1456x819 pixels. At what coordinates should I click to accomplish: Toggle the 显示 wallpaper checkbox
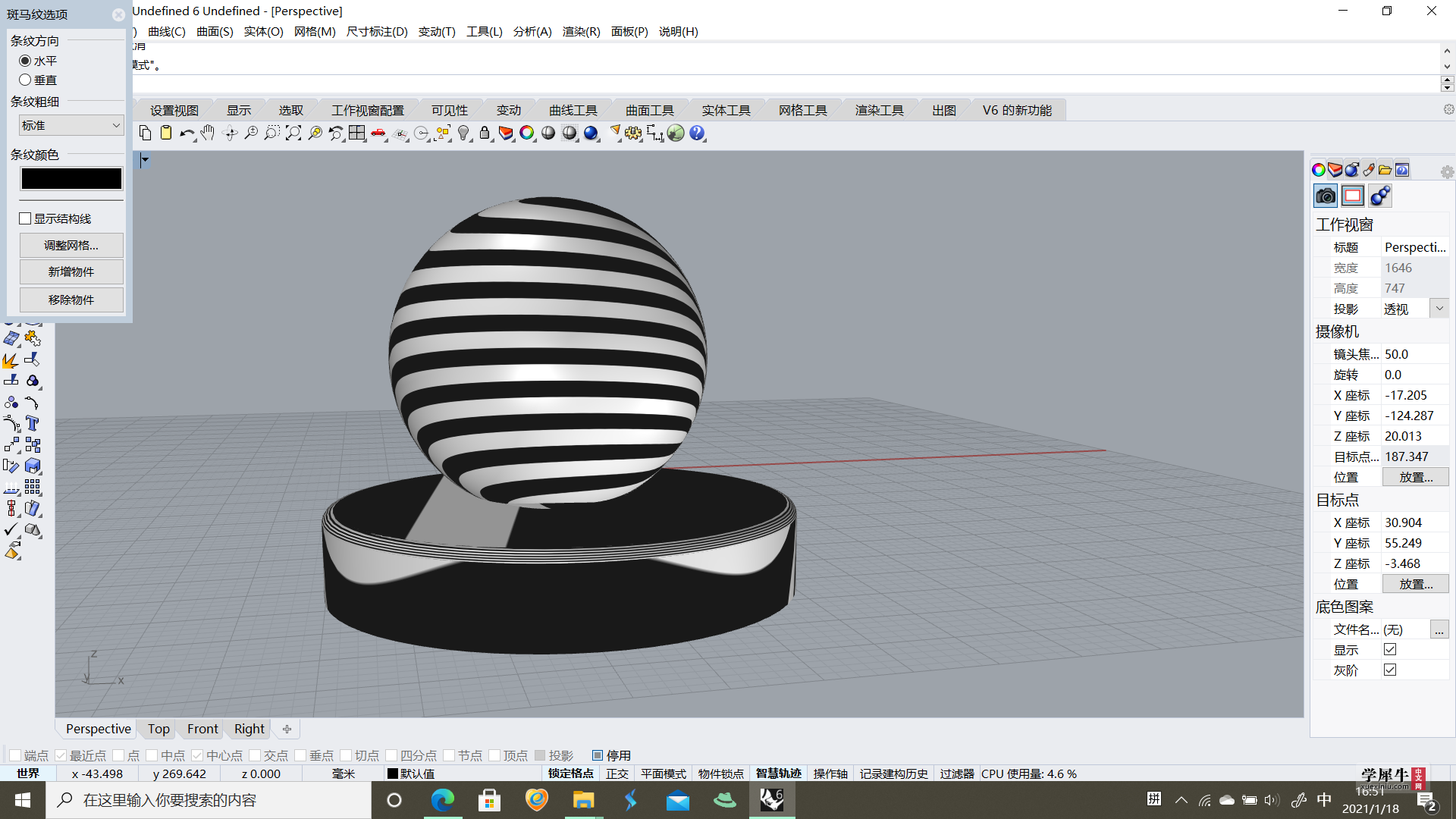tap(1390, 649)
